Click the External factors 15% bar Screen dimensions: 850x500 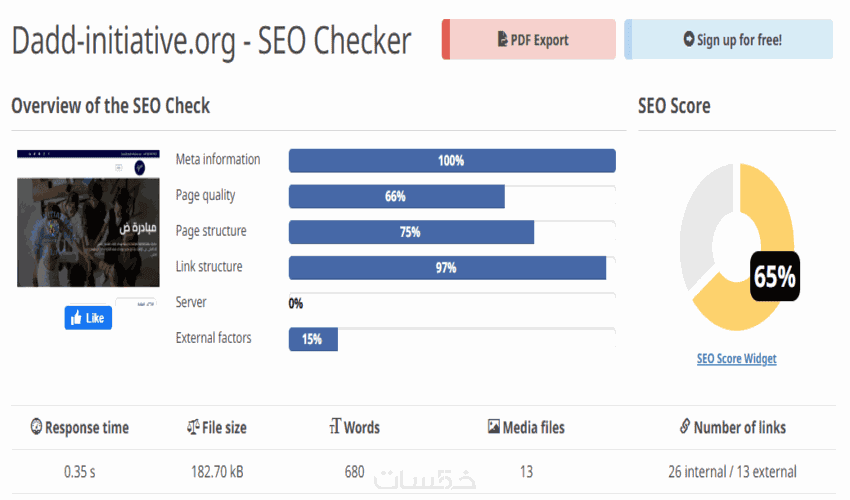(313, 339)
